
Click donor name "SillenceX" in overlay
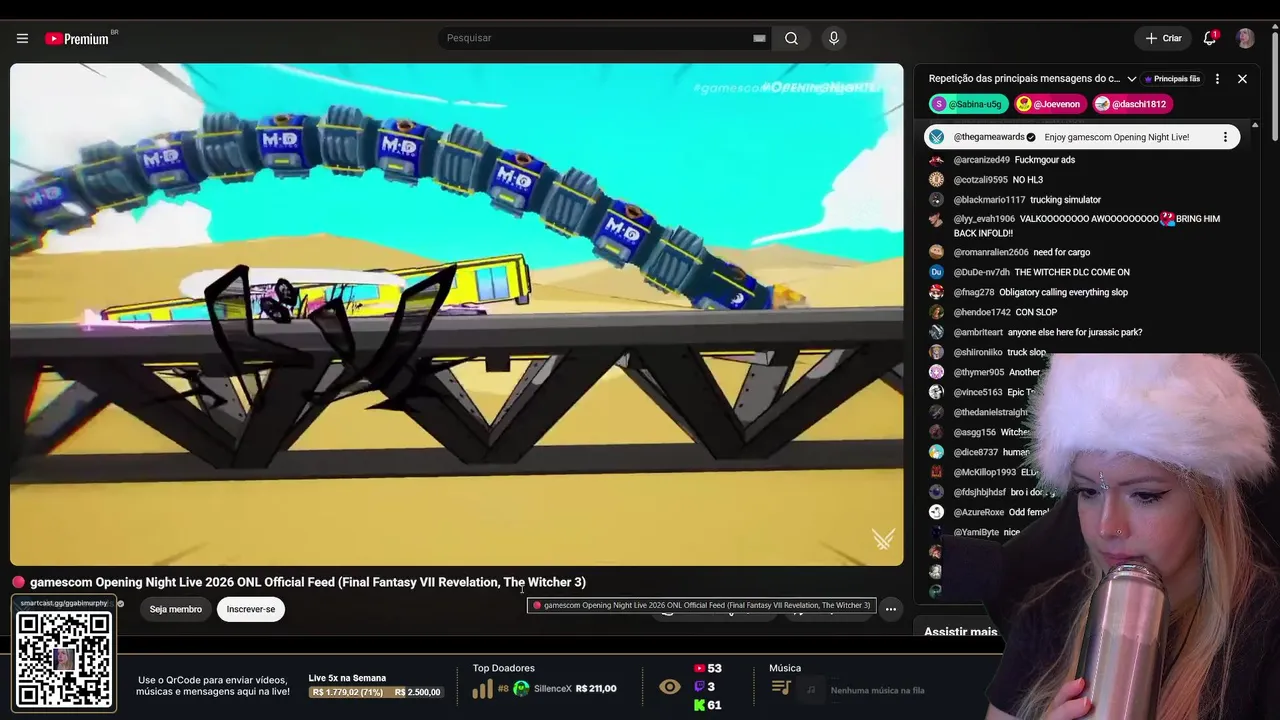(x=553, y=688)
